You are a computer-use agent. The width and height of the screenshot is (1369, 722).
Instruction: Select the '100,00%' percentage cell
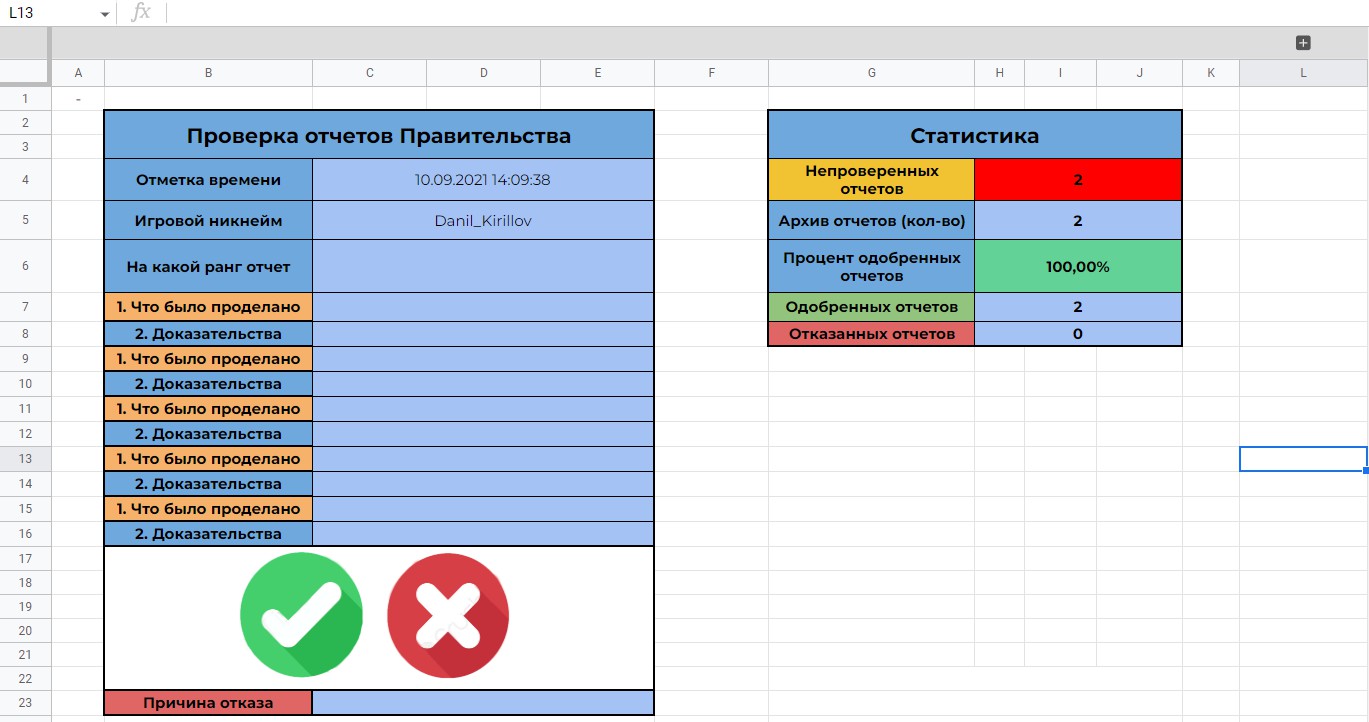(1078, 266)
